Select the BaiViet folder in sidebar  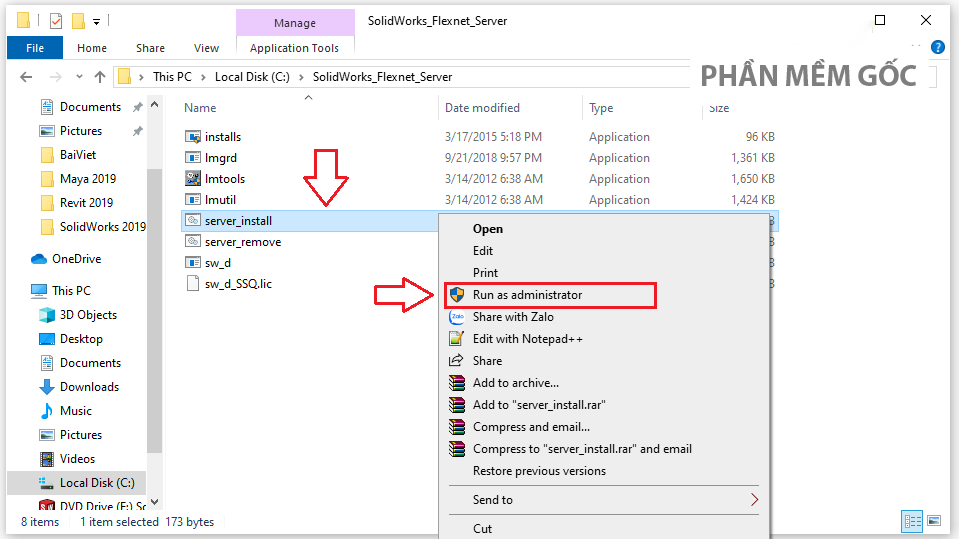tap(78, 155)
